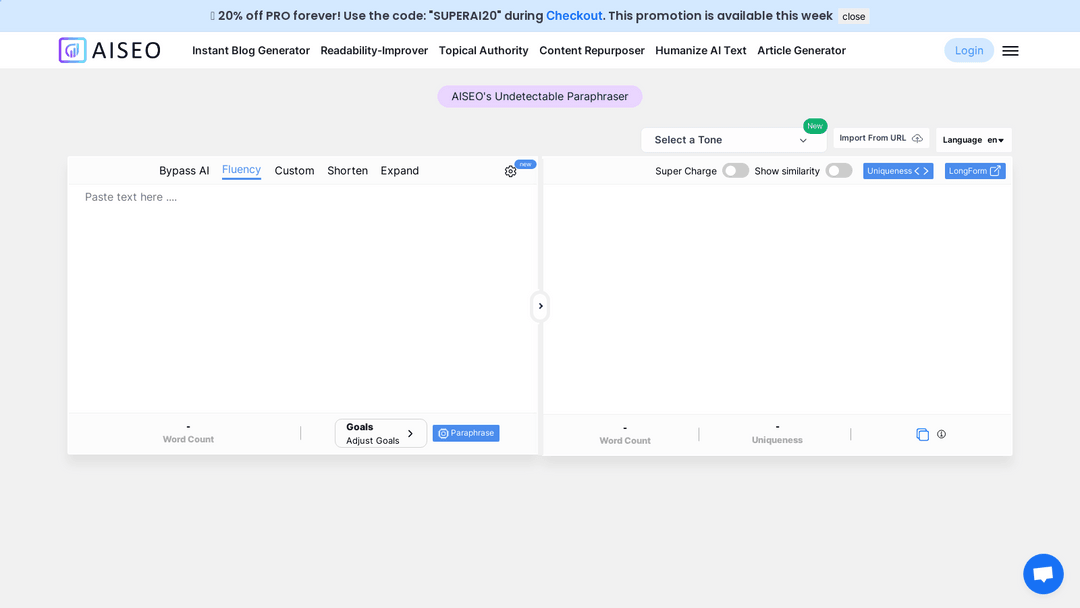Open Content Repurposer menu item
This screenshot has width=1080, height=608.
(x=592, y=50)
